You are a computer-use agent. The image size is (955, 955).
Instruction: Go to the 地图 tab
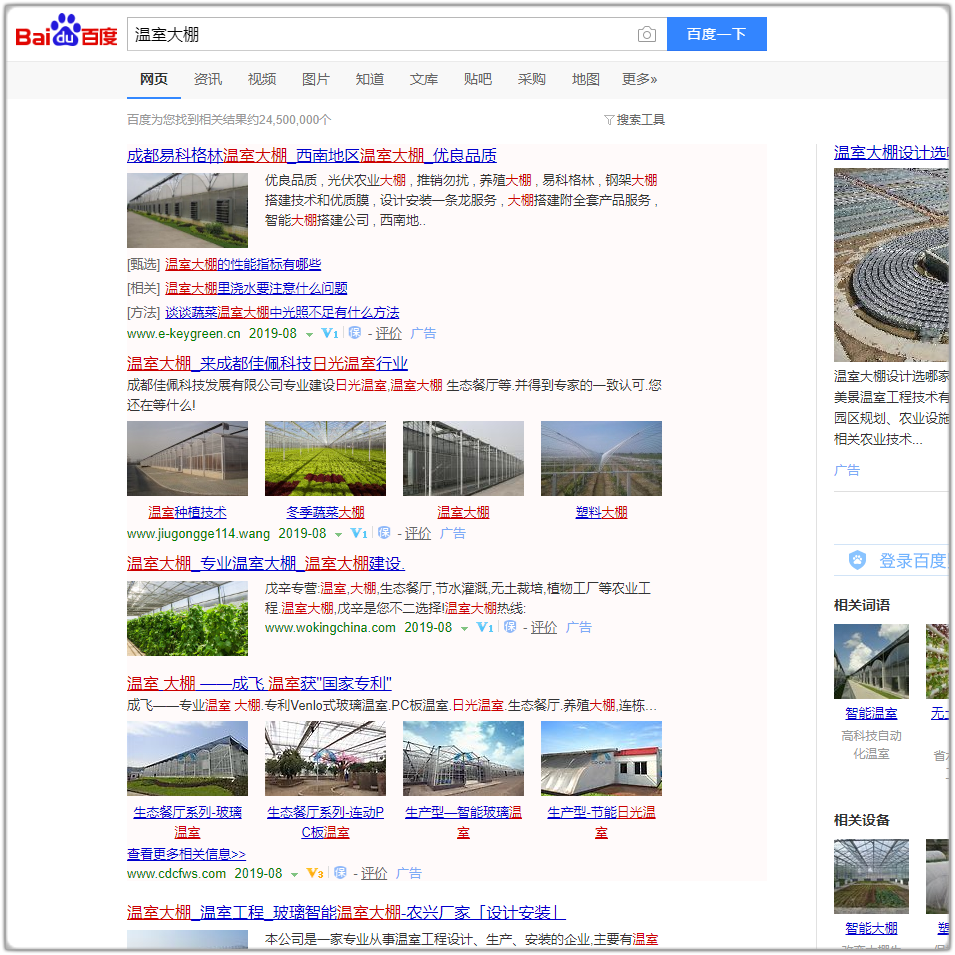click(586, 79)
